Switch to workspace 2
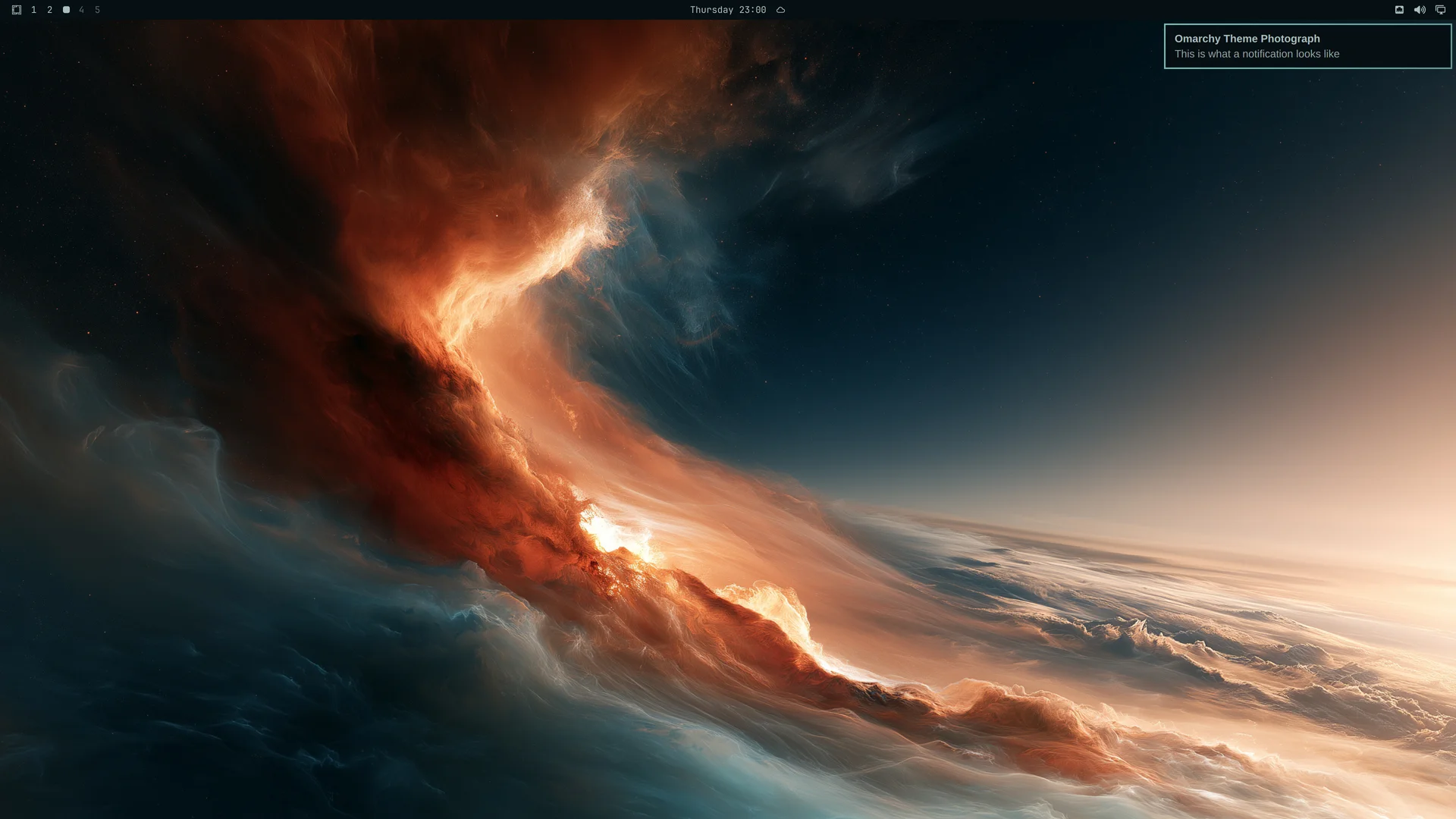This screenshot has width=1456, height=819. 49,10
